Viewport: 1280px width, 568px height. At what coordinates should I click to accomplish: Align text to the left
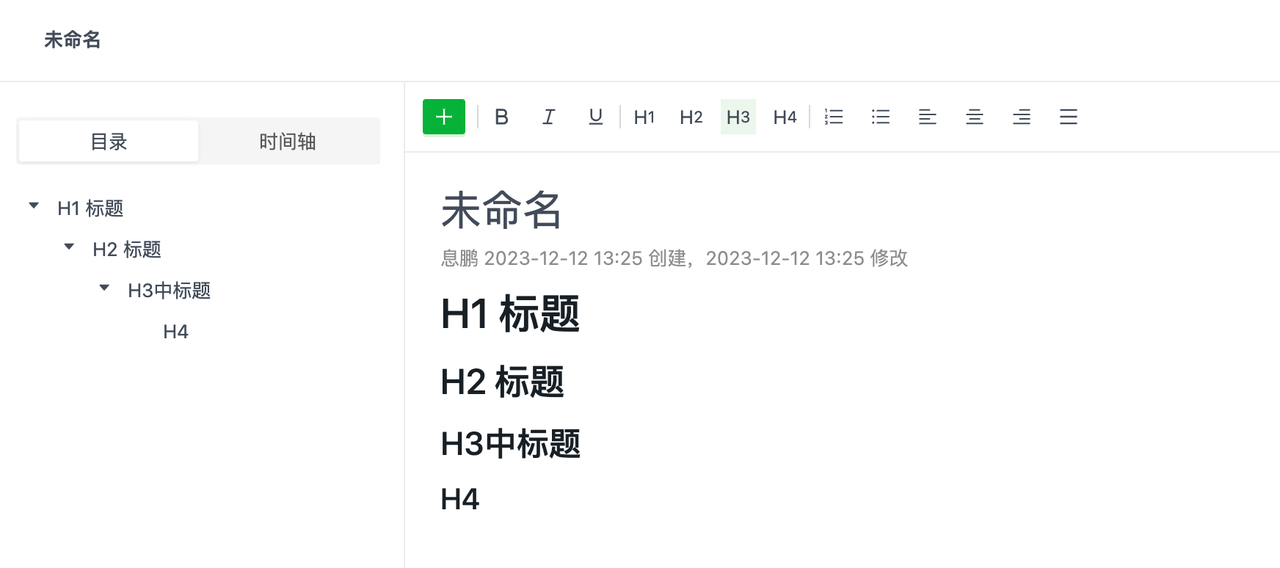click(927, 117)
